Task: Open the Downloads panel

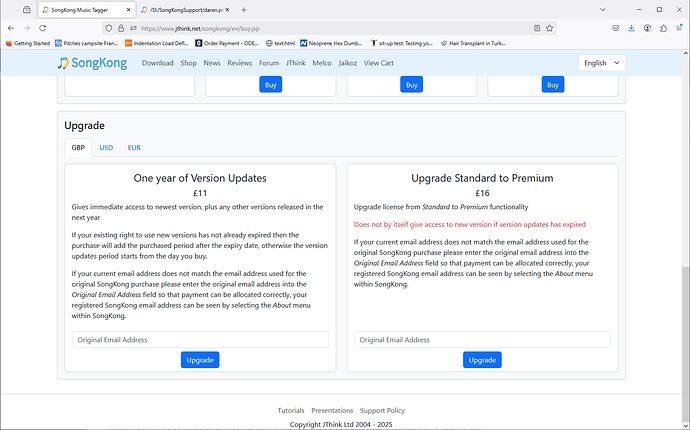Action: click(631, 28)
